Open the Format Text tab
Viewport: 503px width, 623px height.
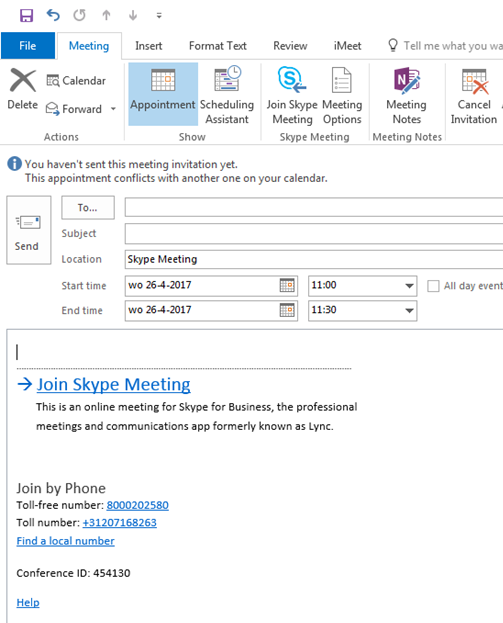pos(218,46)
